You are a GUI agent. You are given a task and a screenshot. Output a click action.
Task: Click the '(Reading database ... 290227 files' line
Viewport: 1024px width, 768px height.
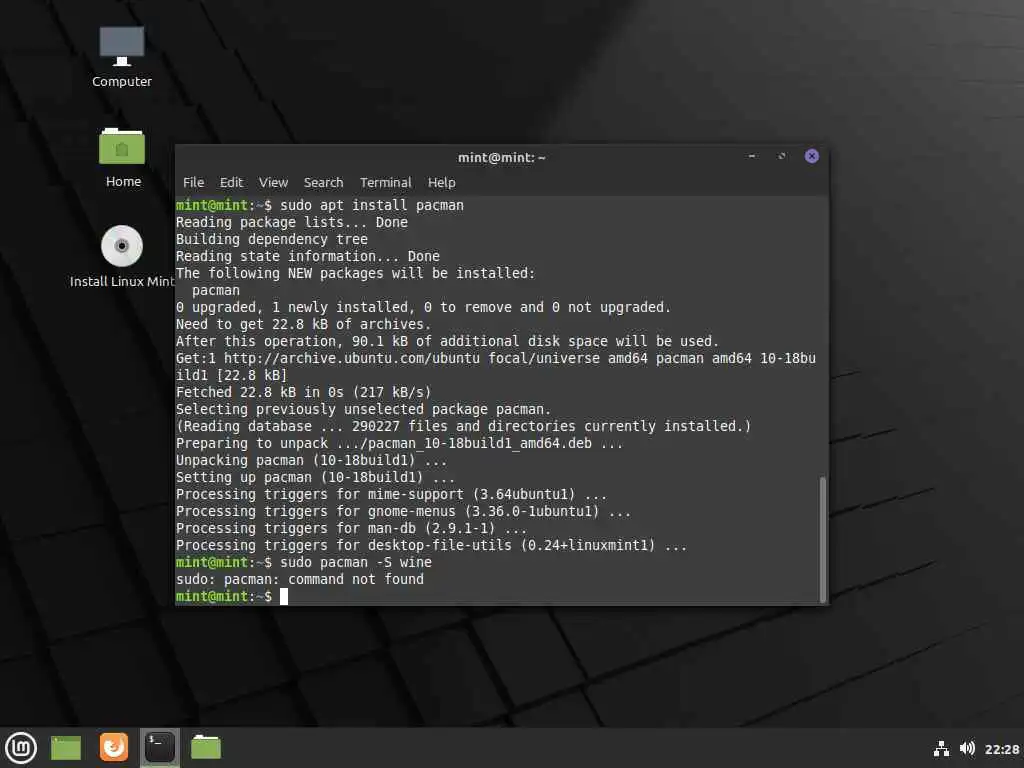pyautogui.click(x=464, y=426)
